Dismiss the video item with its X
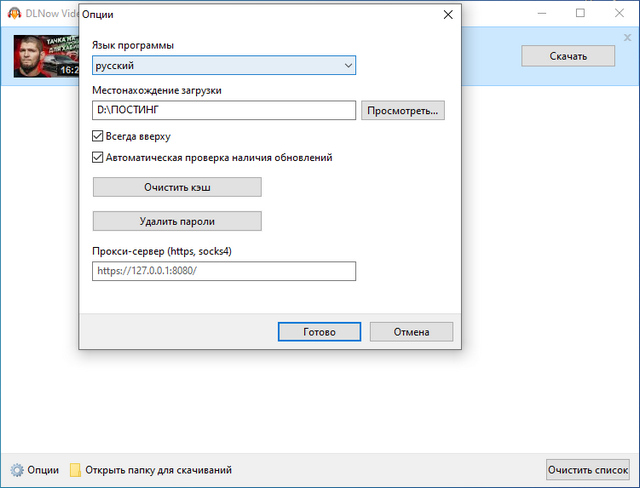The image size is (640, 488). [627, 37]
